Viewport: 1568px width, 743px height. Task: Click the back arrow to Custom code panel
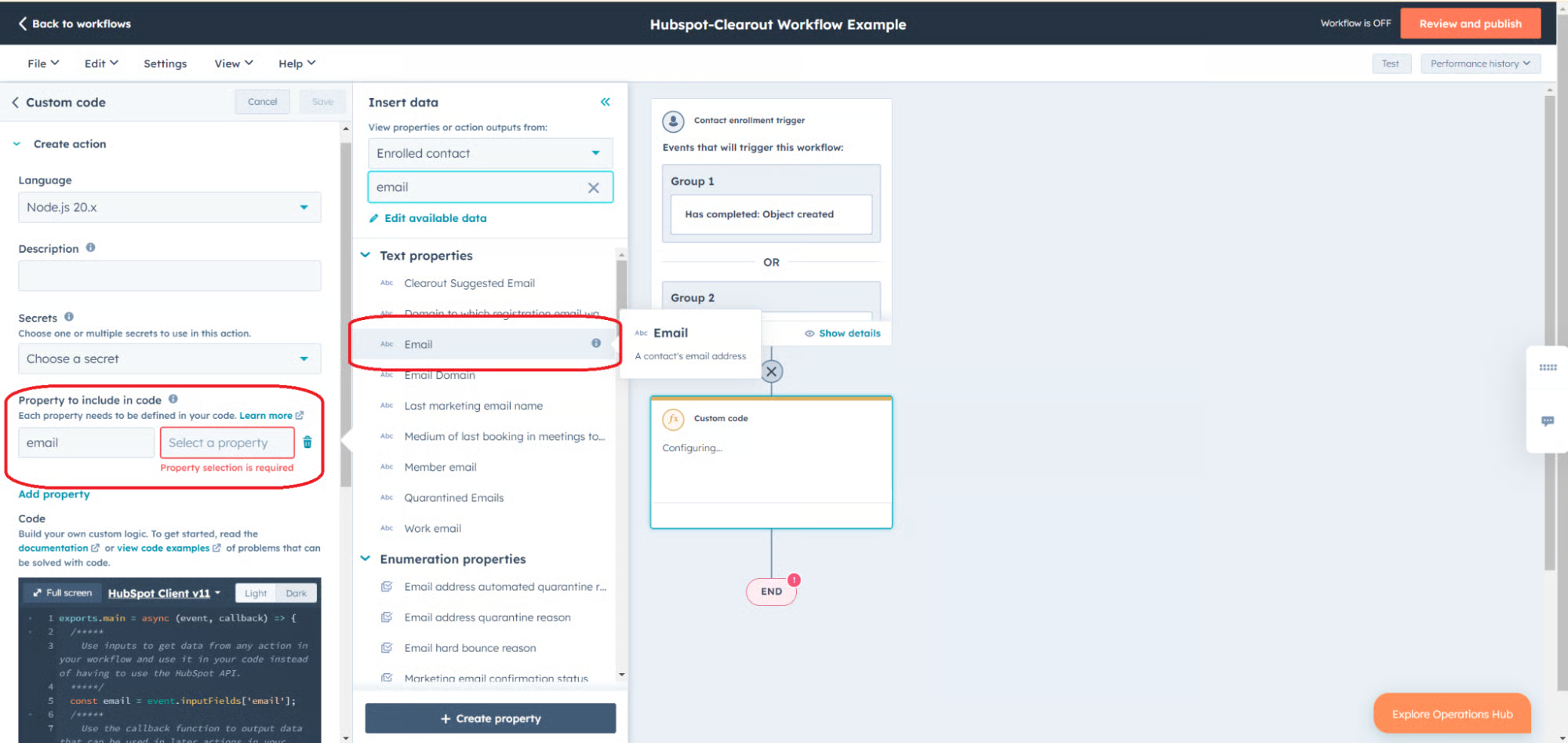(16, 102)
